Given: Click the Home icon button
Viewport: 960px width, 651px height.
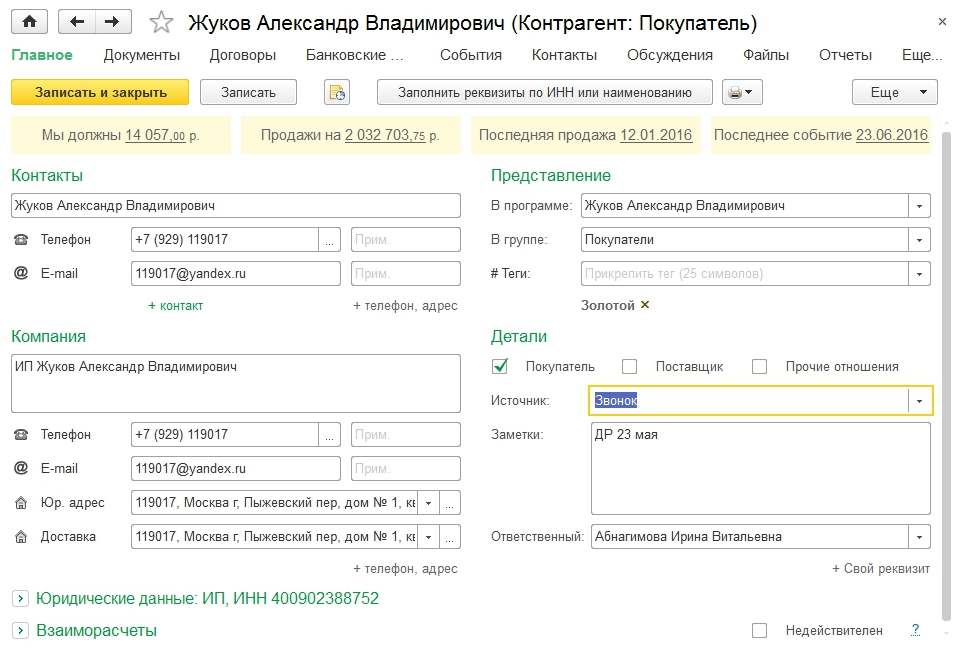Looking at the screenshot, I should [30, 21].
